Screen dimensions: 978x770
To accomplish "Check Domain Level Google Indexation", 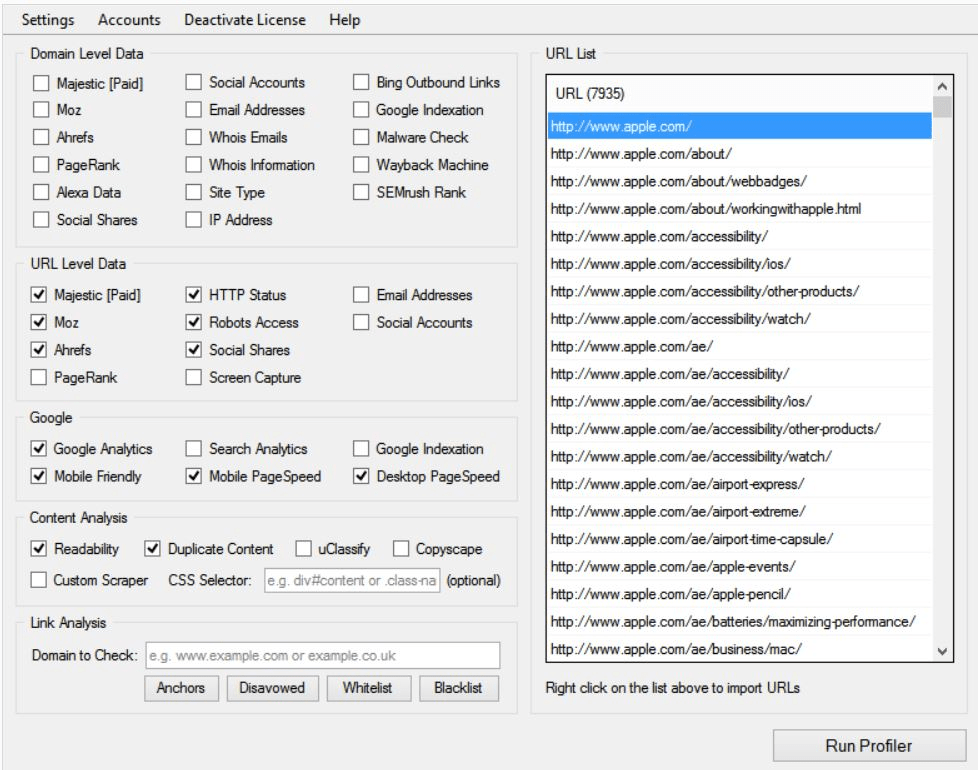I will click(361, 110).
